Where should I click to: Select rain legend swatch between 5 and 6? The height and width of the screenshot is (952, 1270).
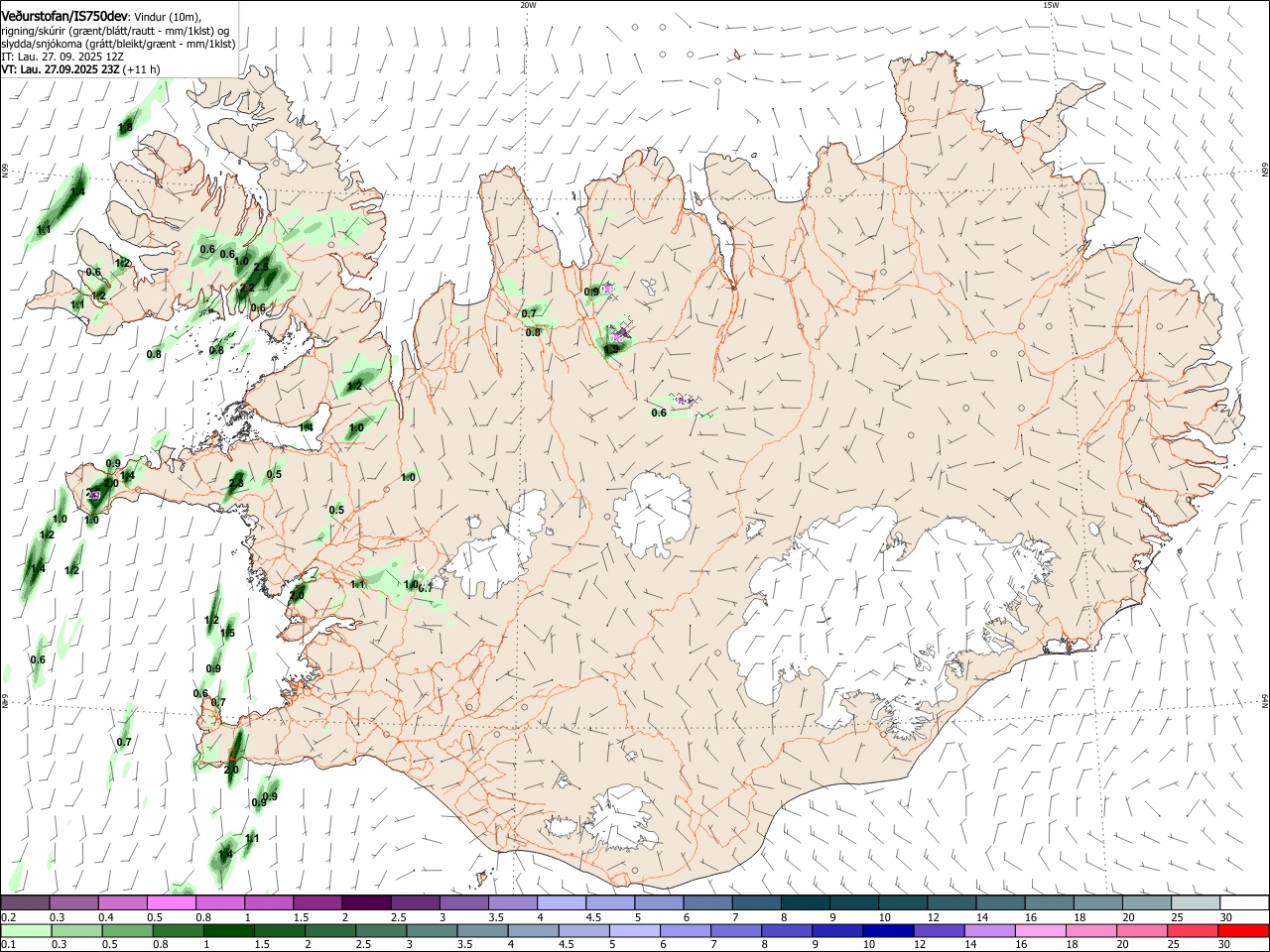click(x=637, y=930)
